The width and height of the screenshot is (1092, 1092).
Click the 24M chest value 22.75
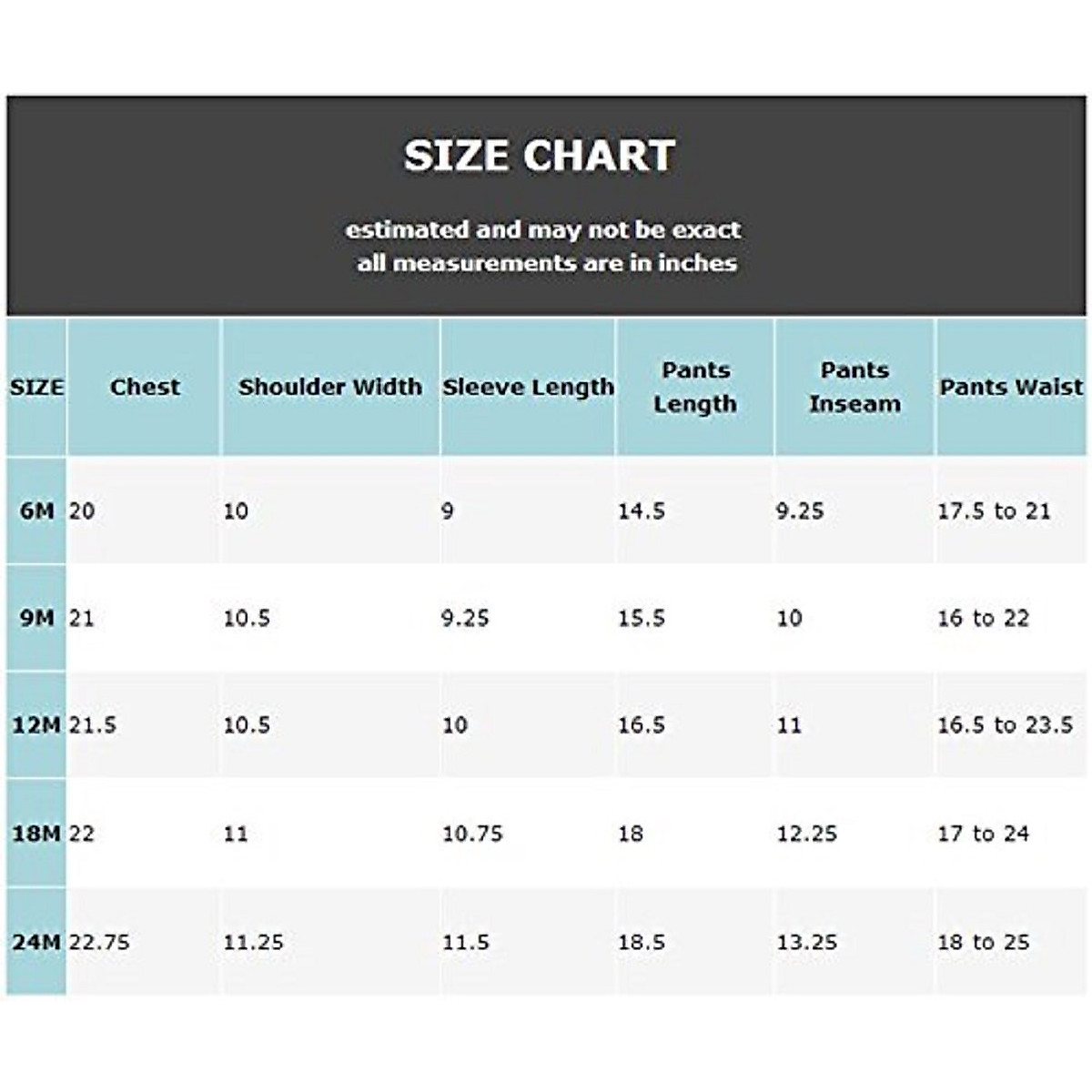tap(99, 942)
